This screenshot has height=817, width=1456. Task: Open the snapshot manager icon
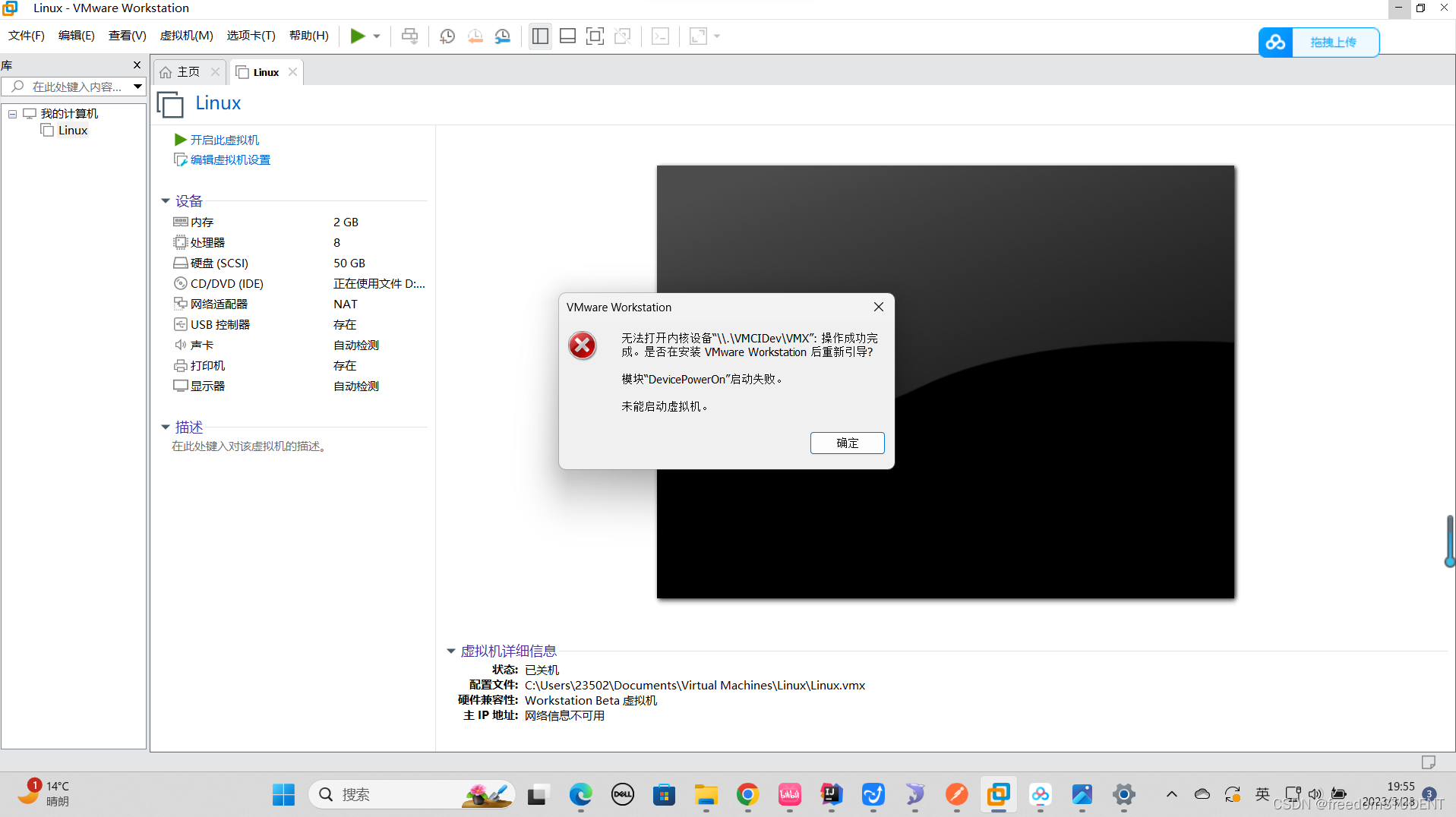coord(502,36)
